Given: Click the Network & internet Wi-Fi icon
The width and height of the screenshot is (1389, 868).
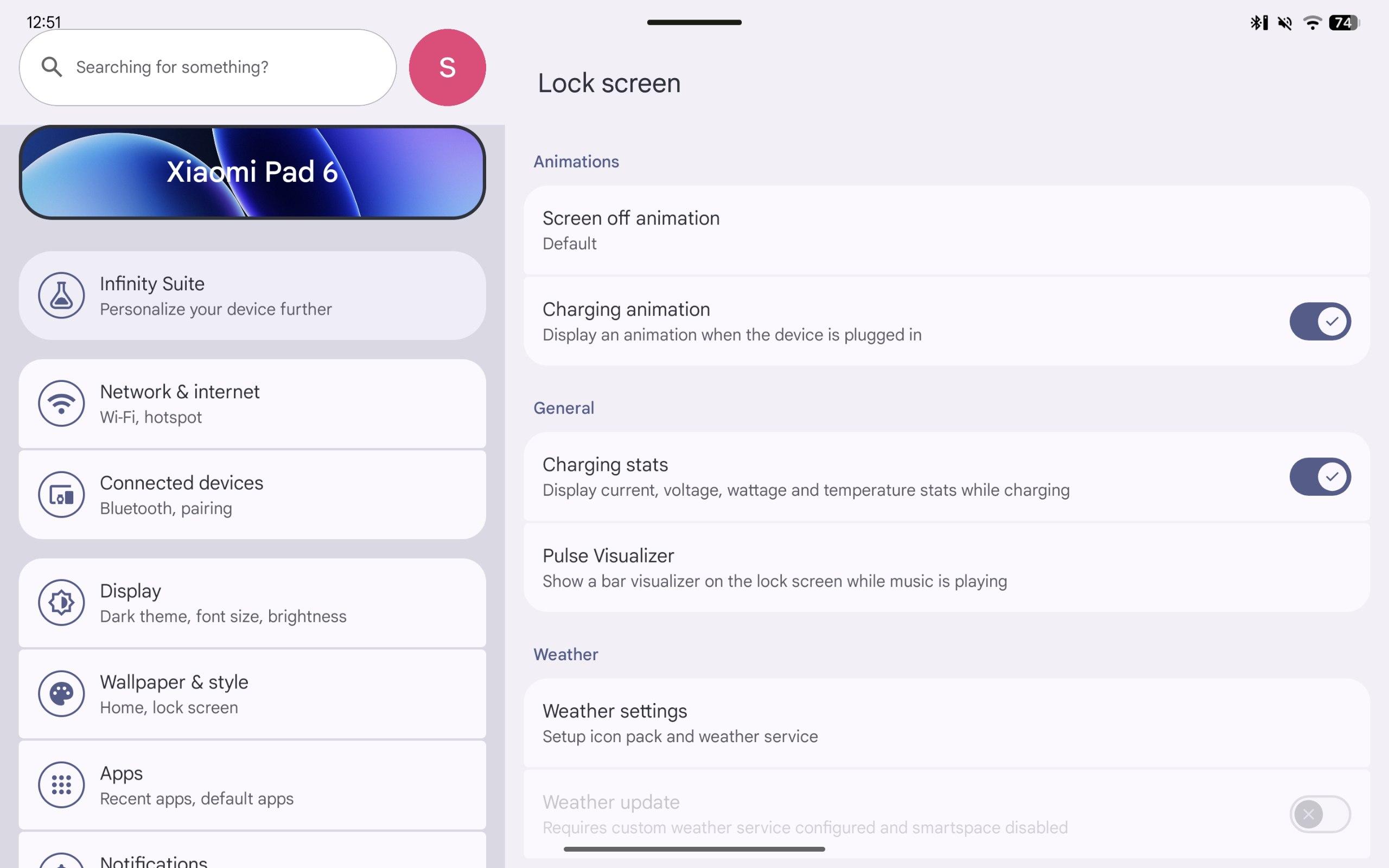Looking at the screenshot, I should point(61,404).
